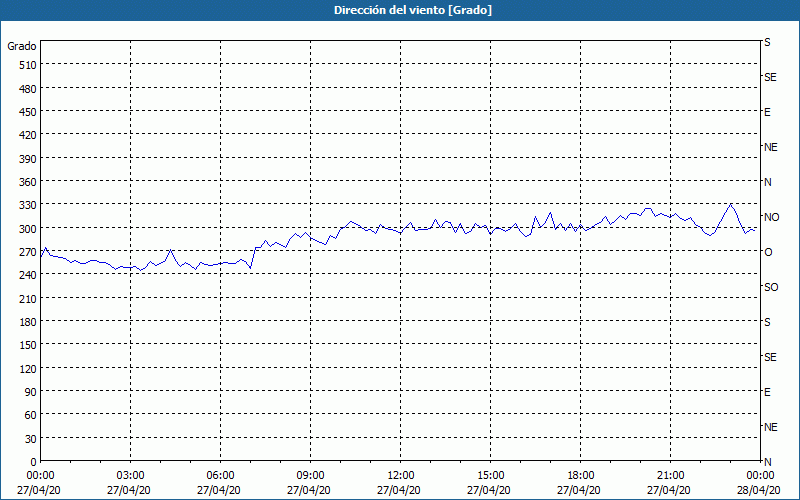Select the 270 y-axis value
The image size is (800, 500).
point(28,252)
